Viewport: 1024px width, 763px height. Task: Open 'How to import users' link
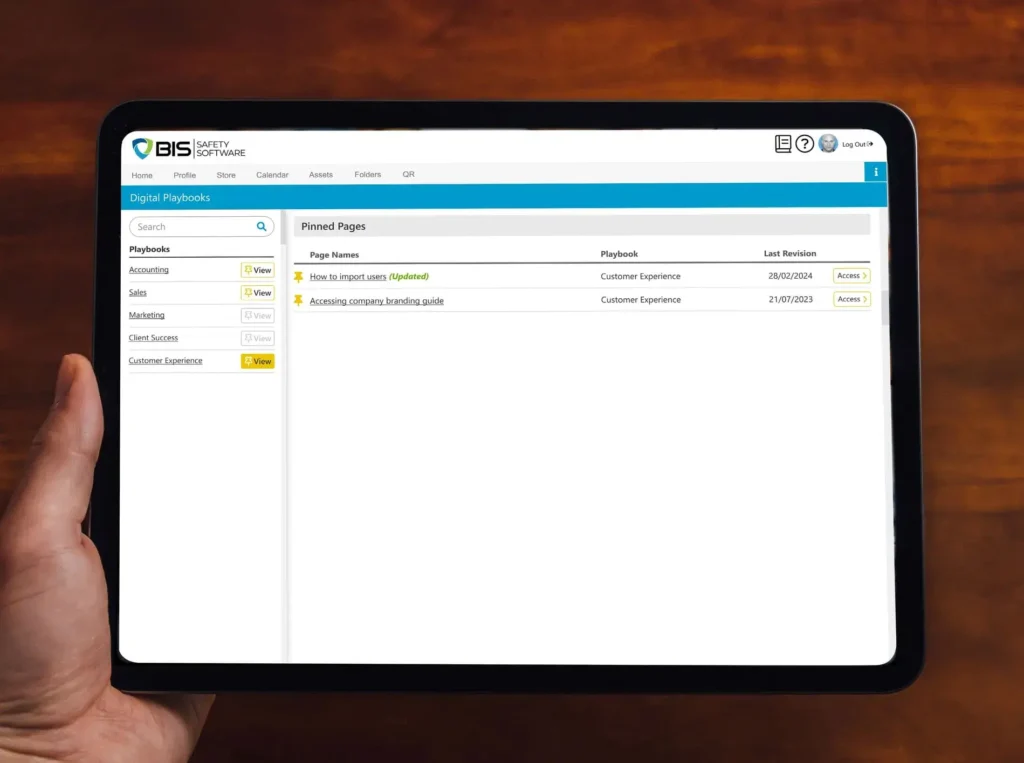coord(347,277)
